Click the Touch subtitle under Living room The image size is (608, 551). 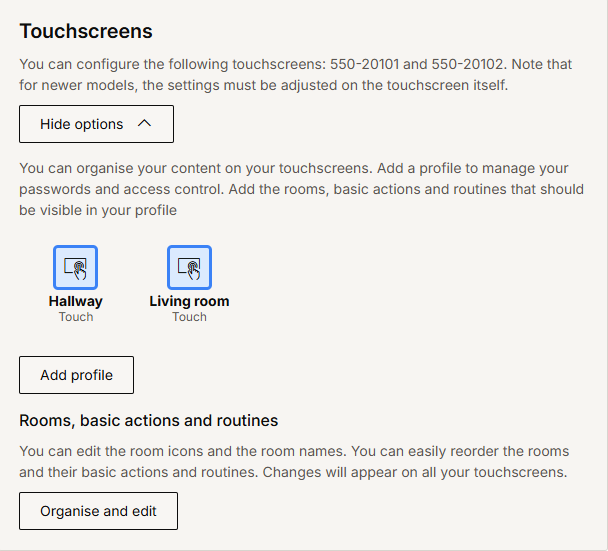click(189, 317)
